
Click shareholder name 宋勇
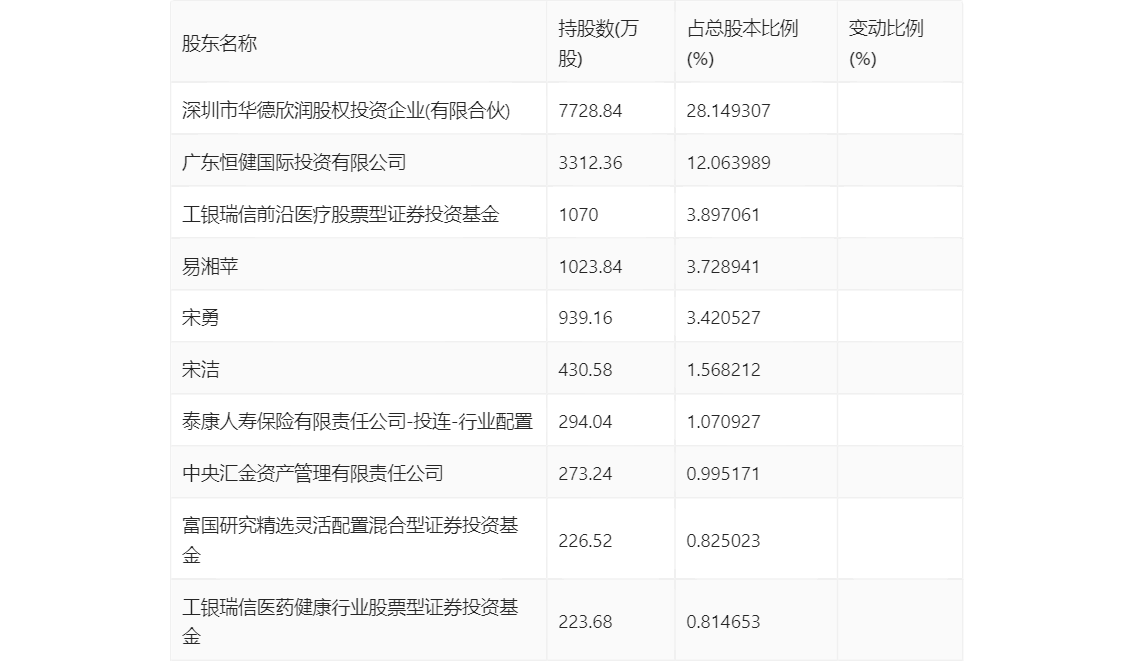[x=200, y=317]
